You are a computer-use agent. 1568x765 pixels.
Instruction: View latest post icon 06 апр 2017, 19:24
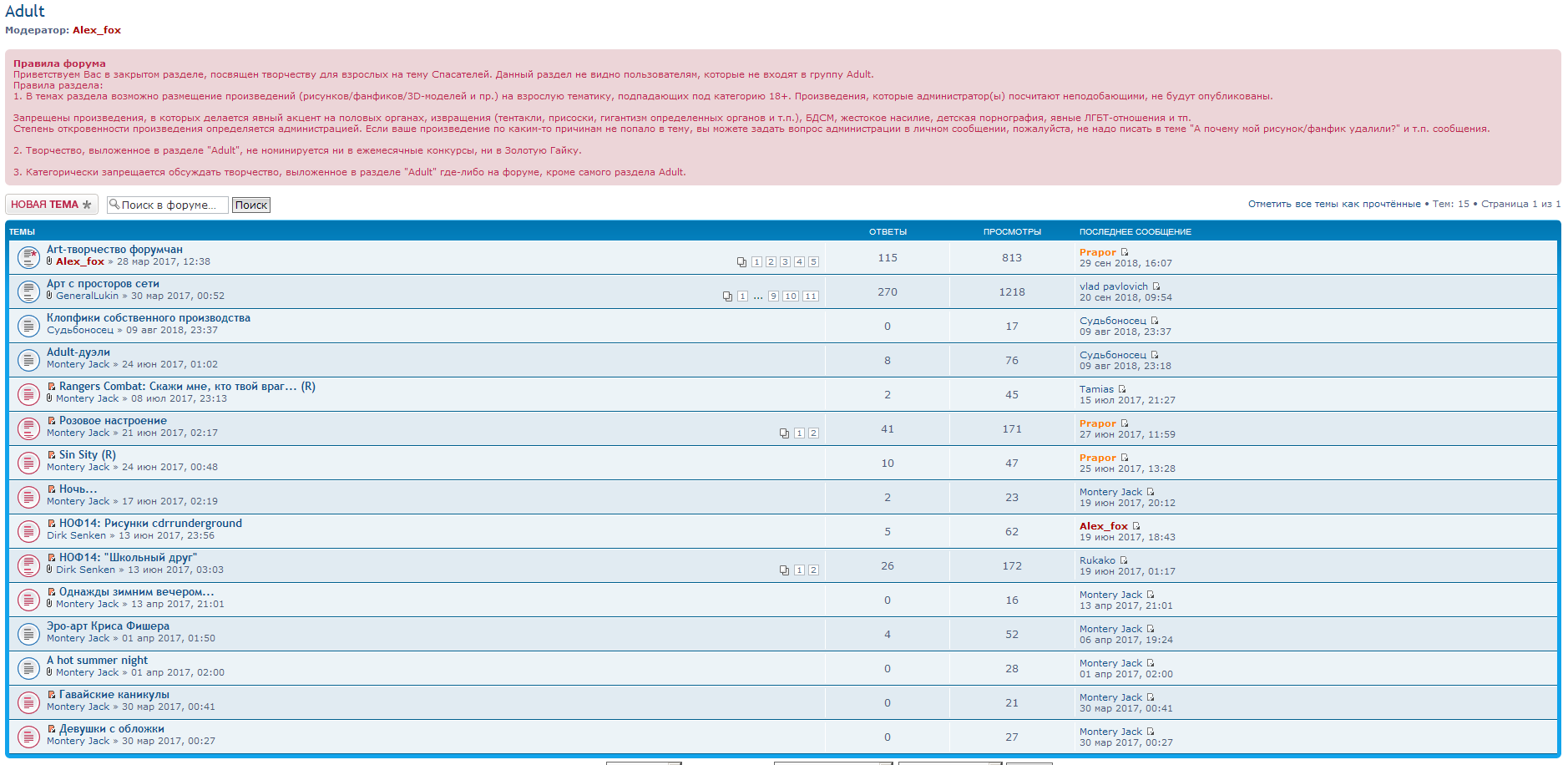[x=1151, y=629]
